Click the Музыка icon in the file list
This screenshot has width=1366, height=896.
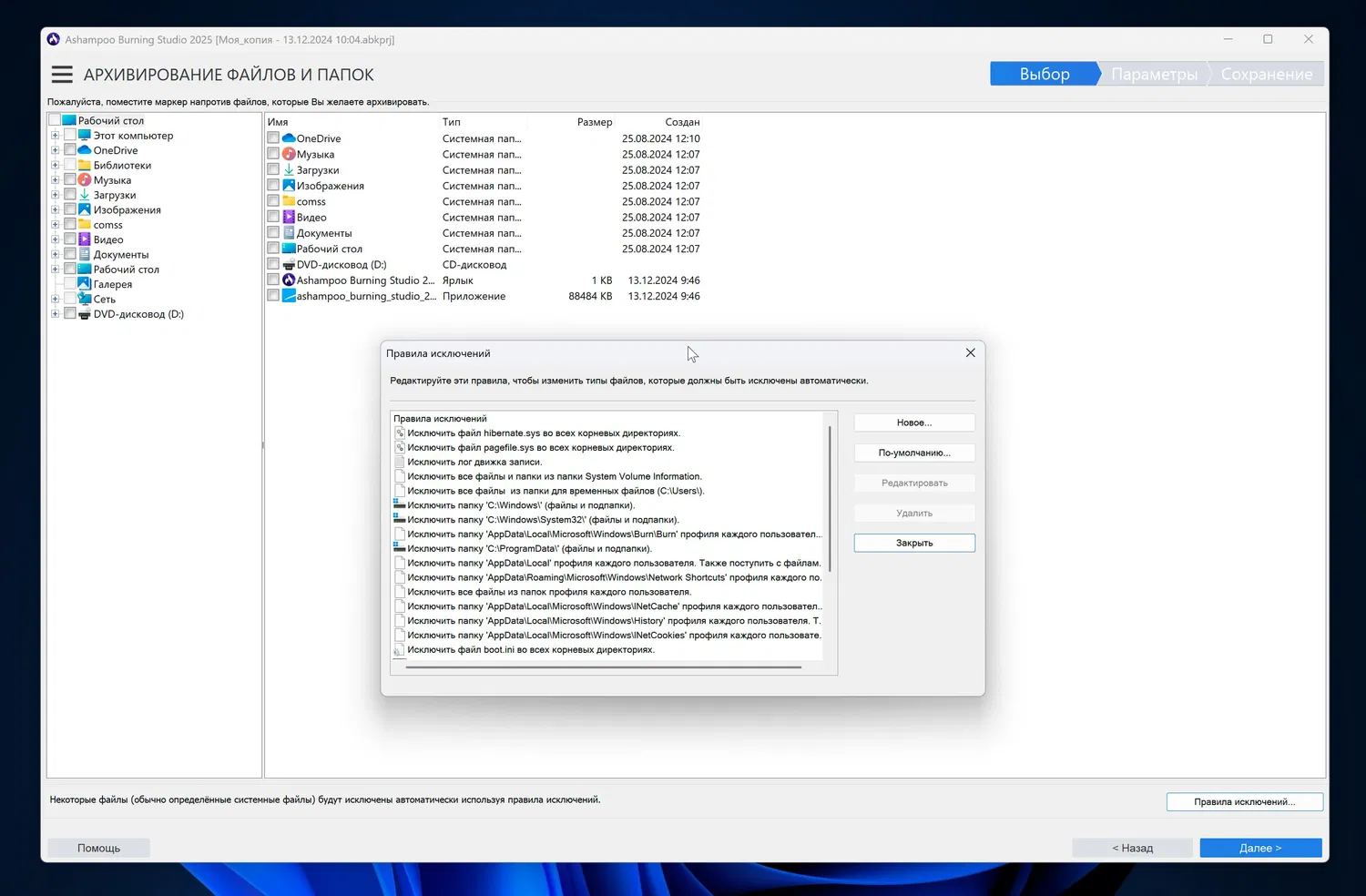[289, 154]
